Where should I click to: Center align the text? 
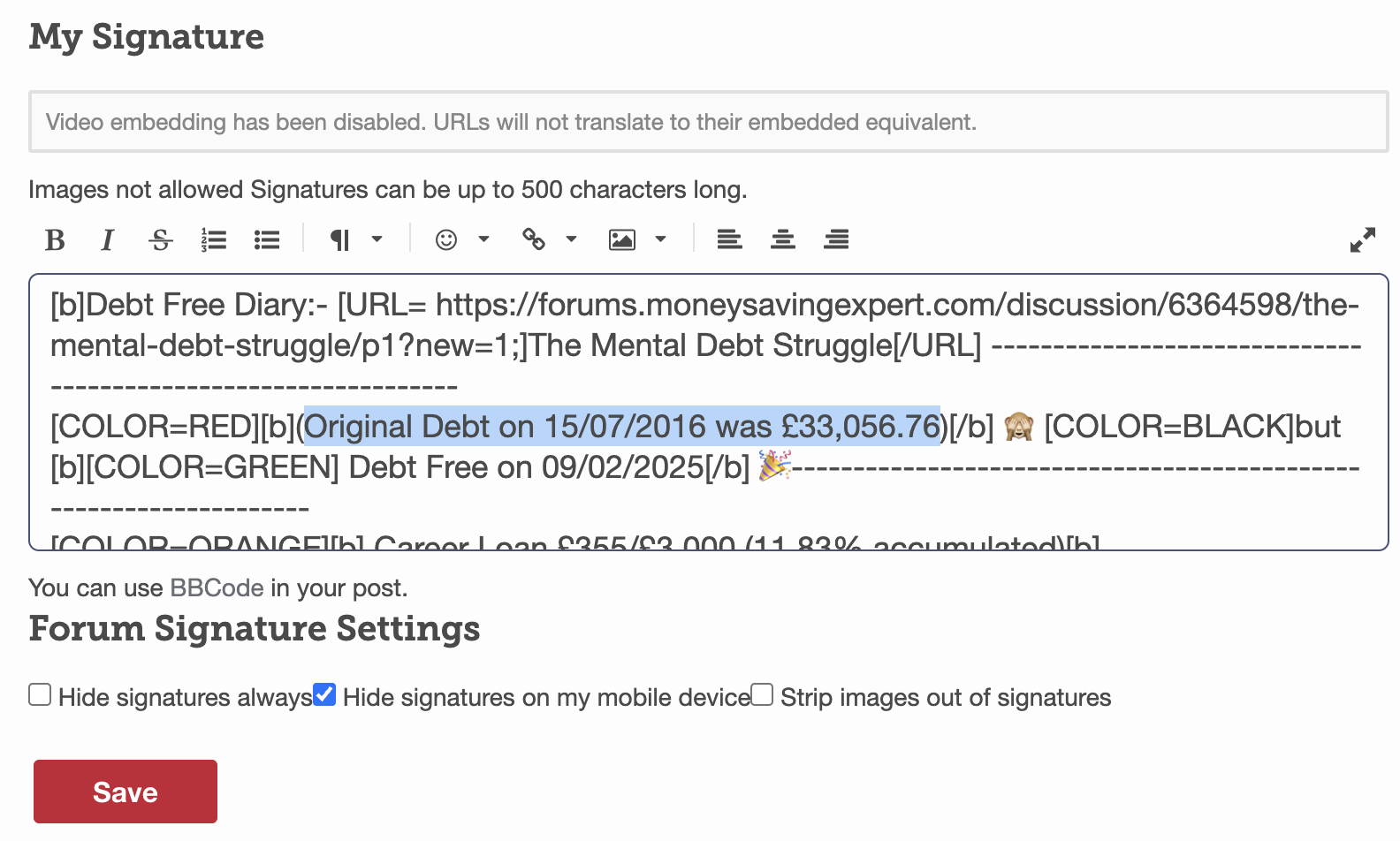click(782, 239)
